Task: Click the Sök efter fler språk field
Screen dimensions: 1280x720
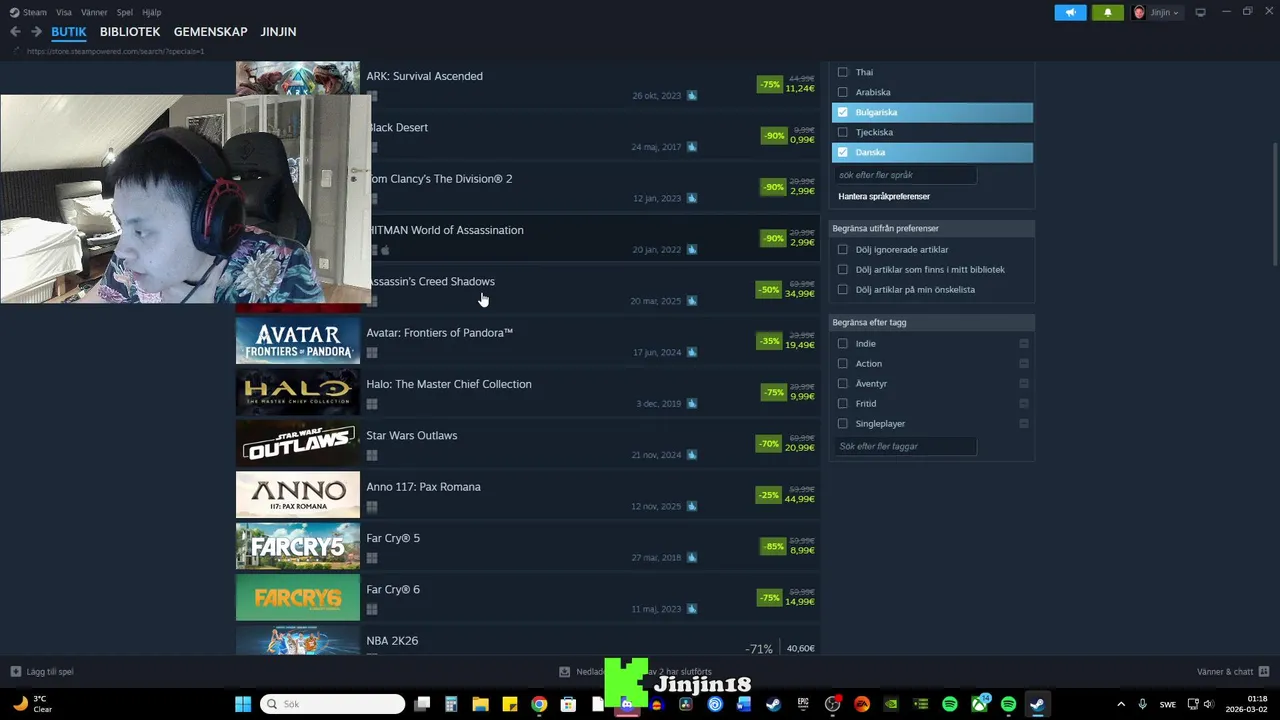Action: [905, 175]
